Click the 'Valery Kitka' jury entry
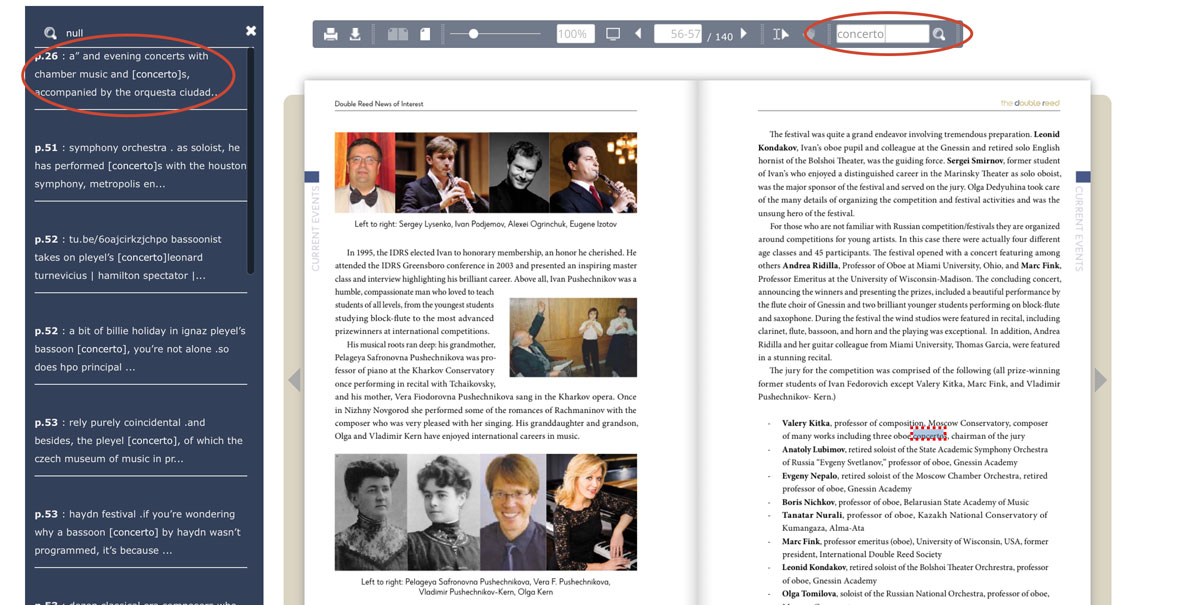This screenshot has height=605, width=1200. [915, 429]
